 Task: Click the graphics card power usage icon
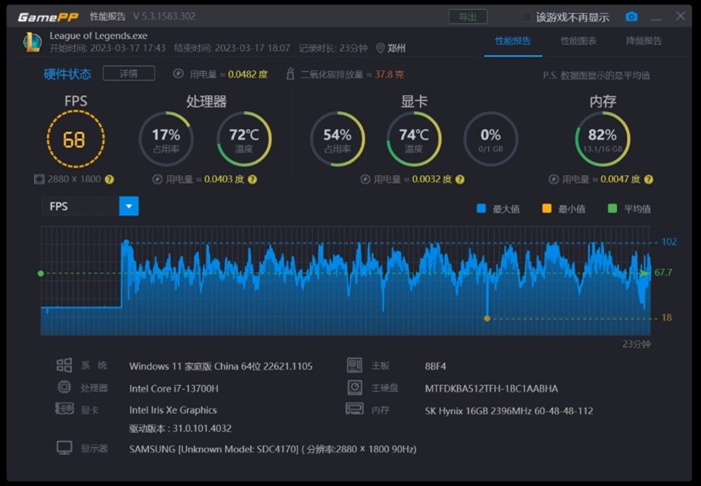tap(365, 179)
